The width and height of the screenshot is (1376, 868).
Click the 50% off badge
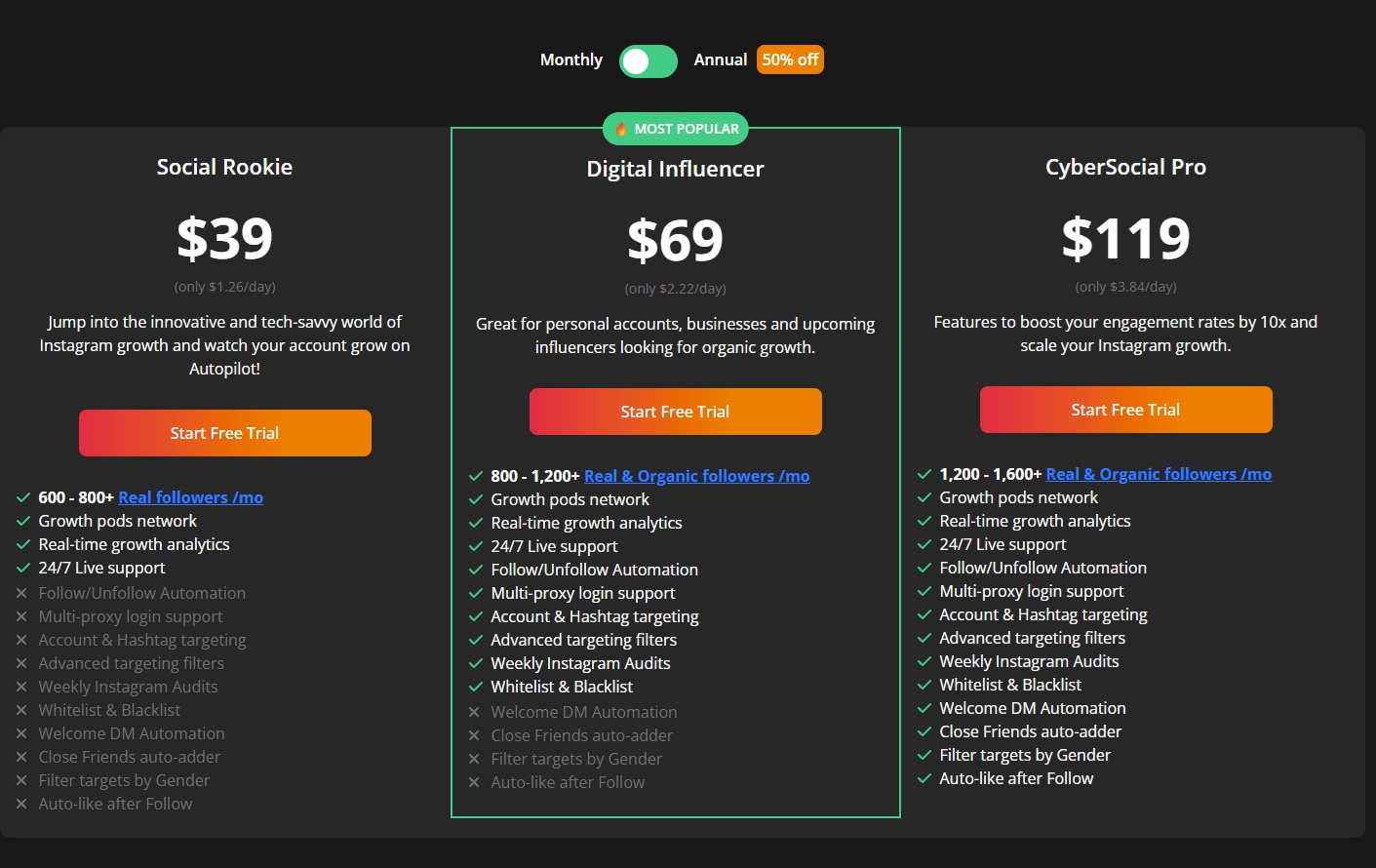tap(790, 59)
